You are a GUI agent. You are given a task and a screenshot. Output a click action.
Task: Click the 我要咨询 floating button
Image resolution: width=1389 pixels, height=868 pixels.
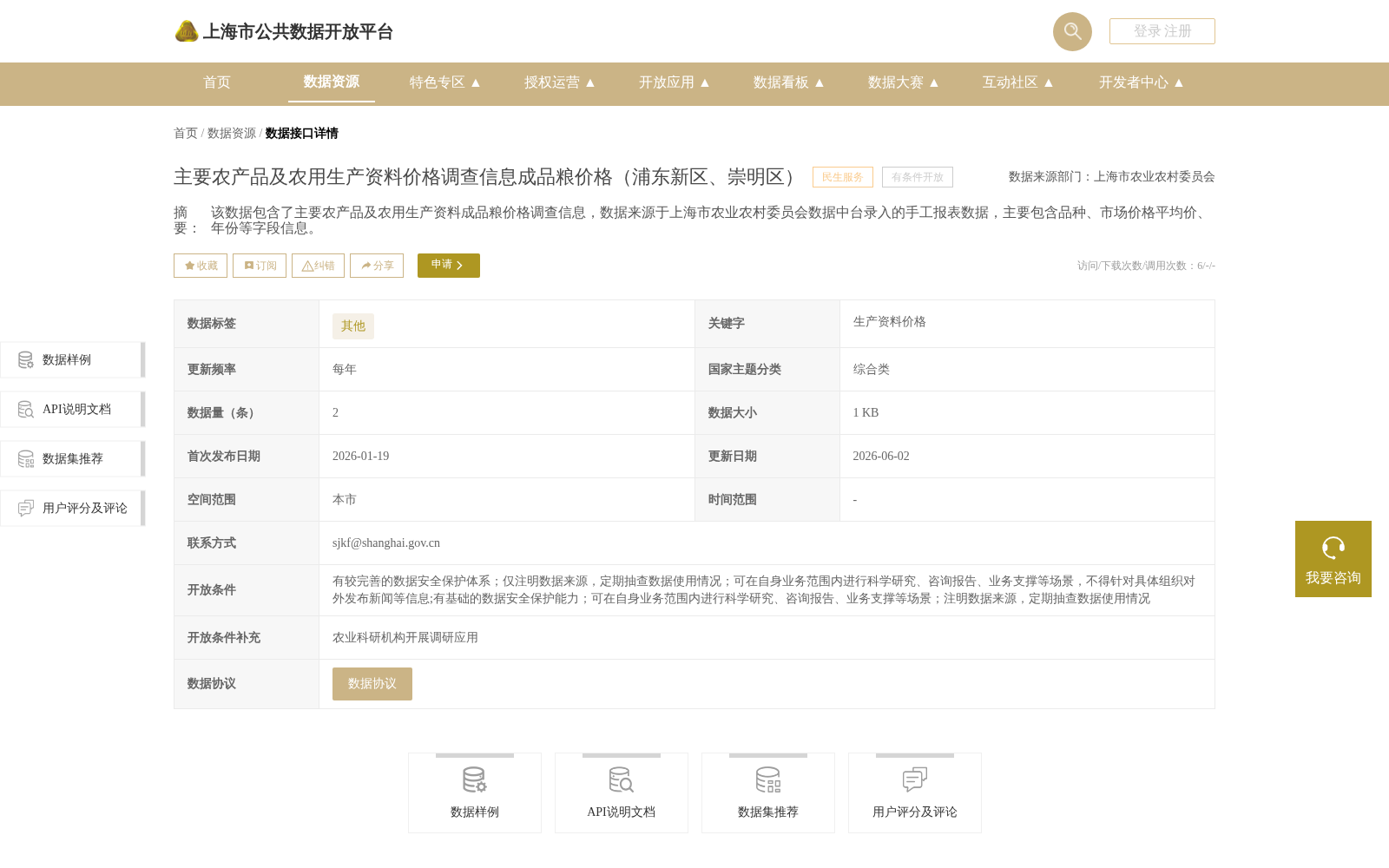[1333, 559]
